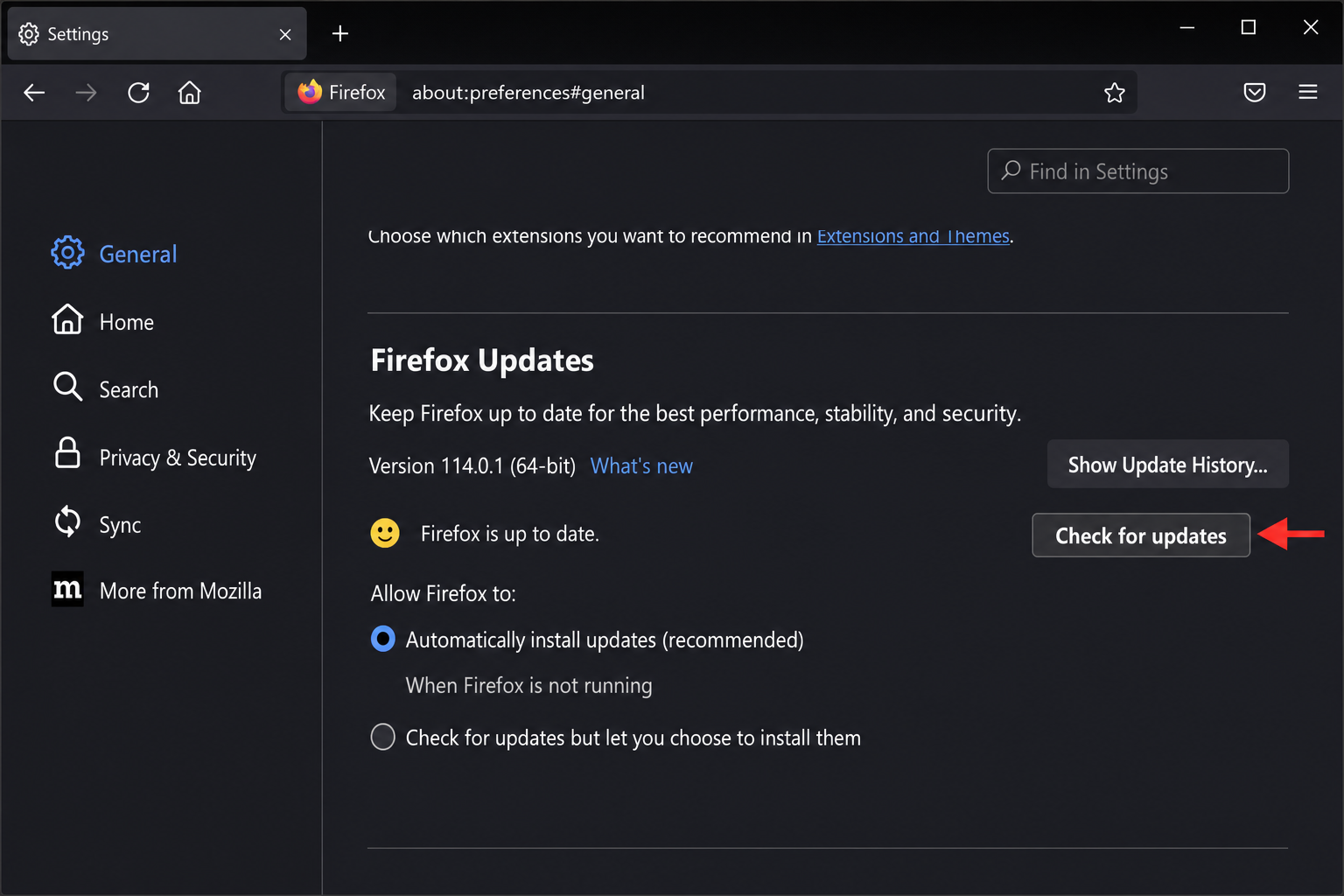Viewport: 1344px width, 896px height.
Task: Go back with the back arrow
Action: coord(34,93)
